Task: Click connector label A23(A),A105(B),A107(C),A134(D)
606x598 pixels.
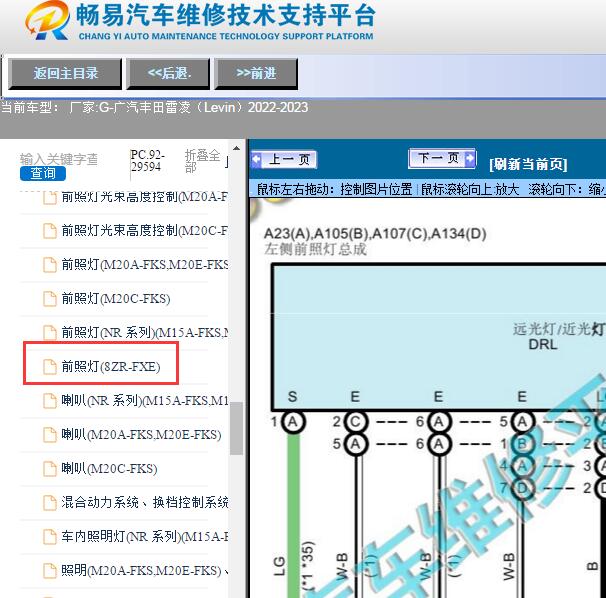Action: pyautogui.click(x=375, y=233)
